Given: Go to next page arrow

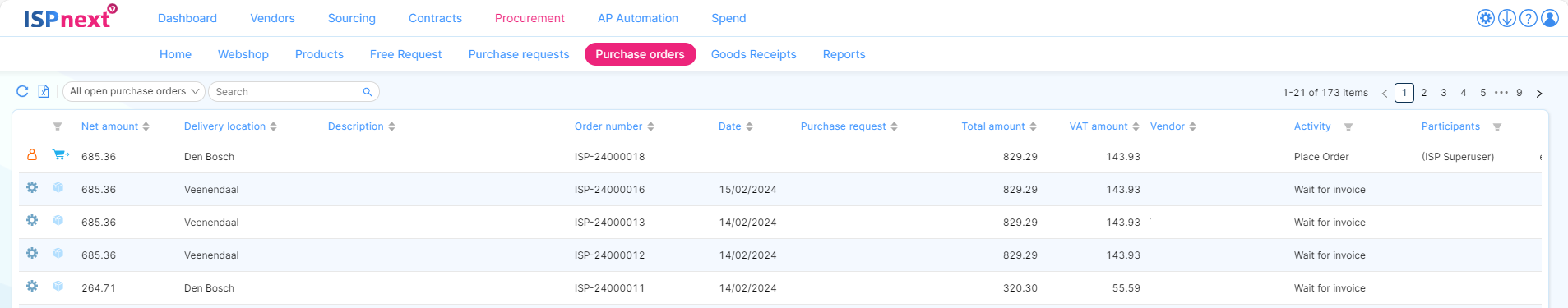Looking at the screenshot, I should tap(1539, 93).
